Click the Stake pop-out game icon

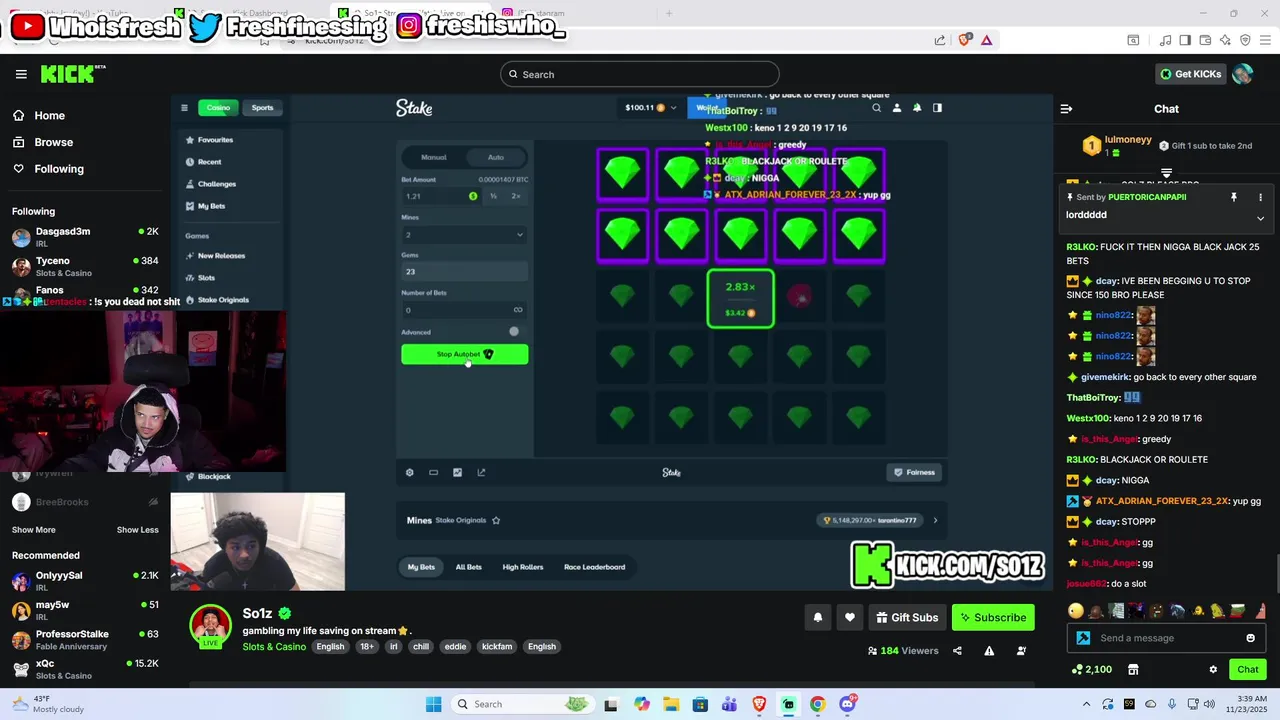[481, 472]
